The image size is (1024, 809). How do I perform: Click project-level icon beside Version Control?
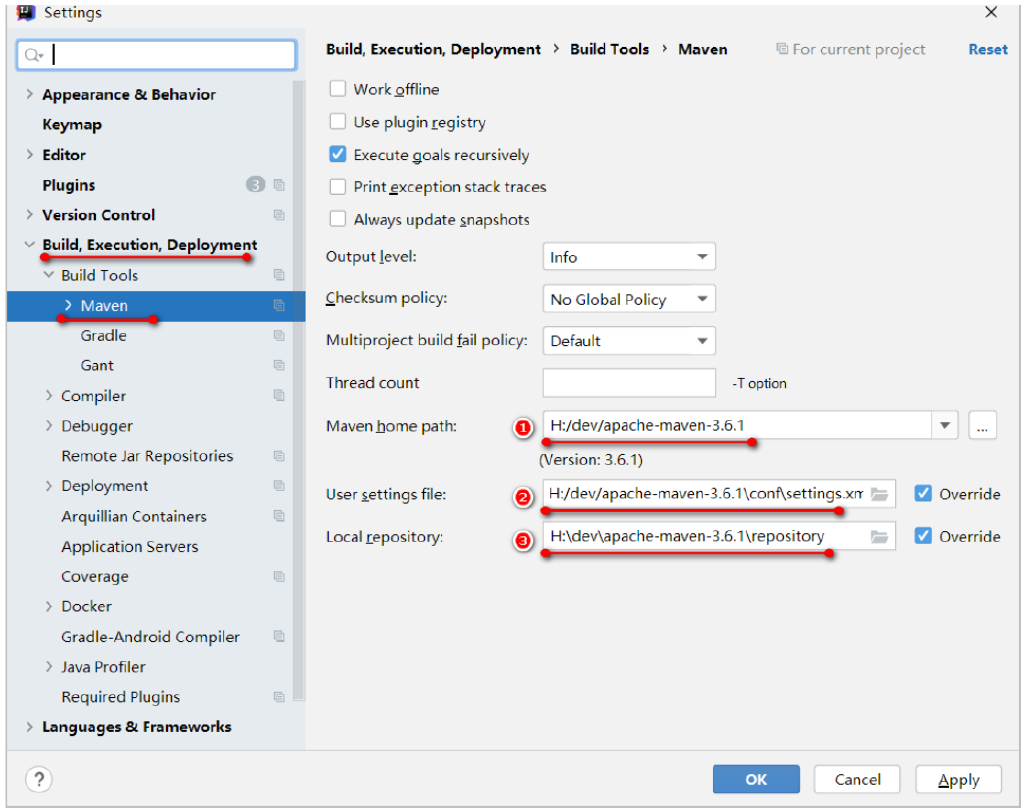click(279, 215)
